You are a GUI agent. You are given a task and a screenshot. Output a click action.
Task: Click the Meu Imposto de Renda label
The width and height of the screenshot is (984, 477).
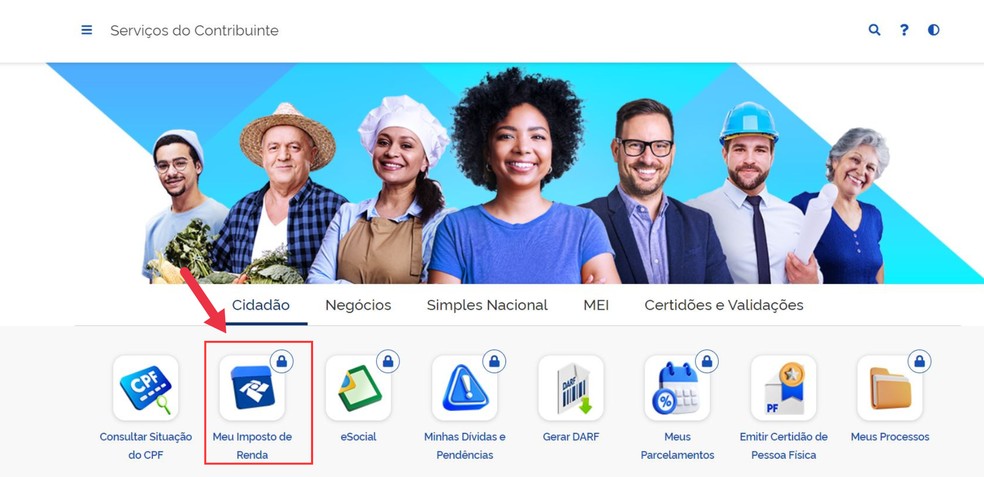pyautogui.click(x=252, y=446)
